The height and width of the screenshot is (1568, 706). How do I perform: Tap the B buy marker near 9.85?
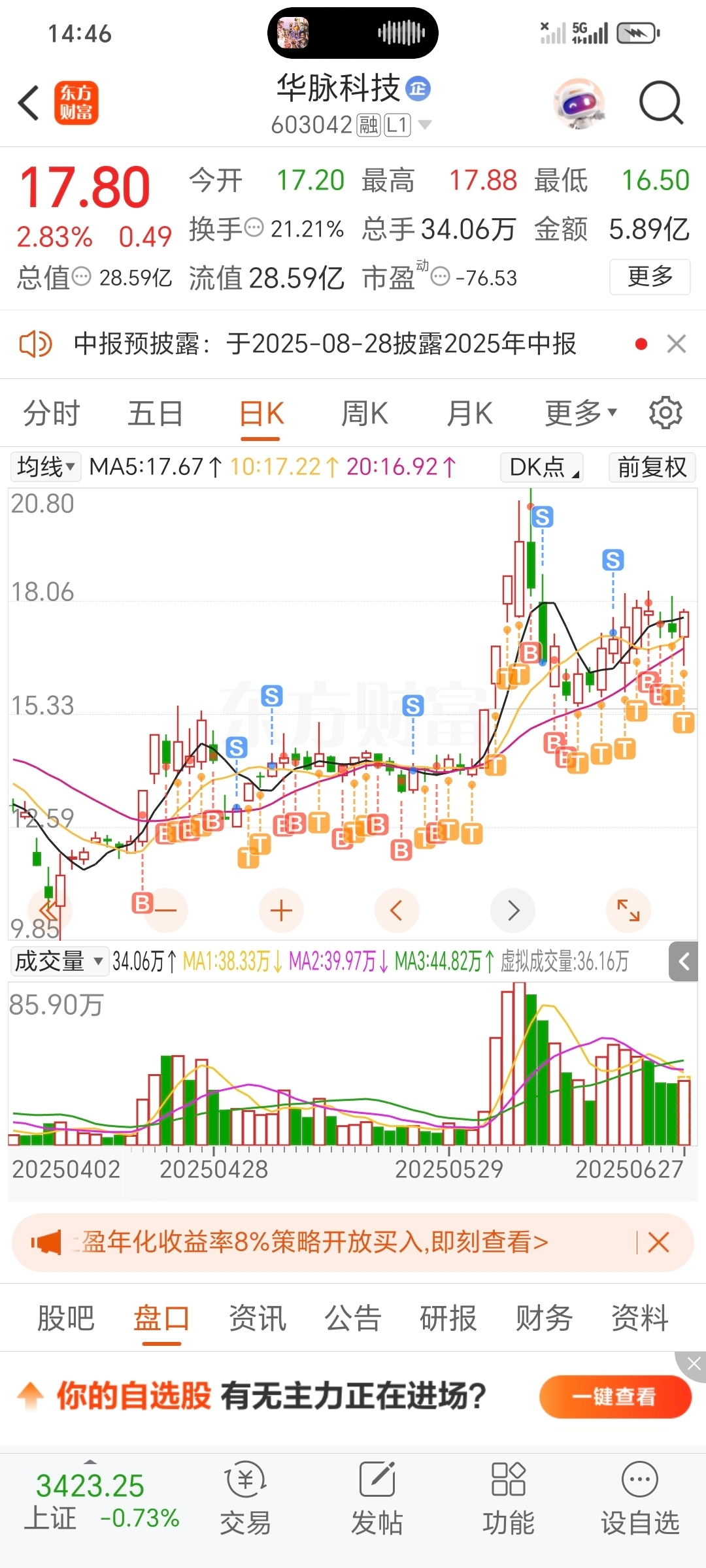(142, 904)
